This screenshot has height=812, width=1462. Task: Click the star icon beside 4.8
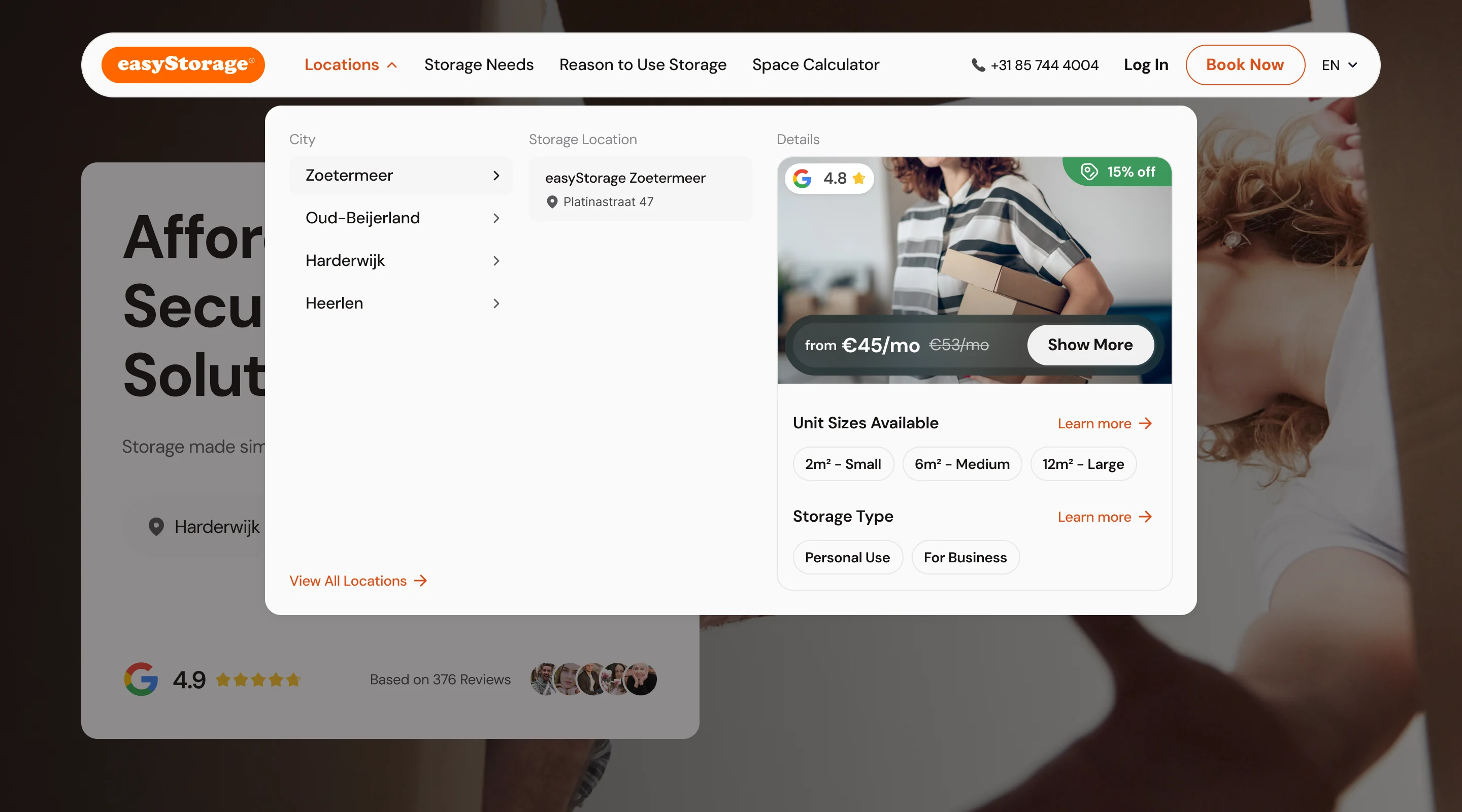[859, 178]
